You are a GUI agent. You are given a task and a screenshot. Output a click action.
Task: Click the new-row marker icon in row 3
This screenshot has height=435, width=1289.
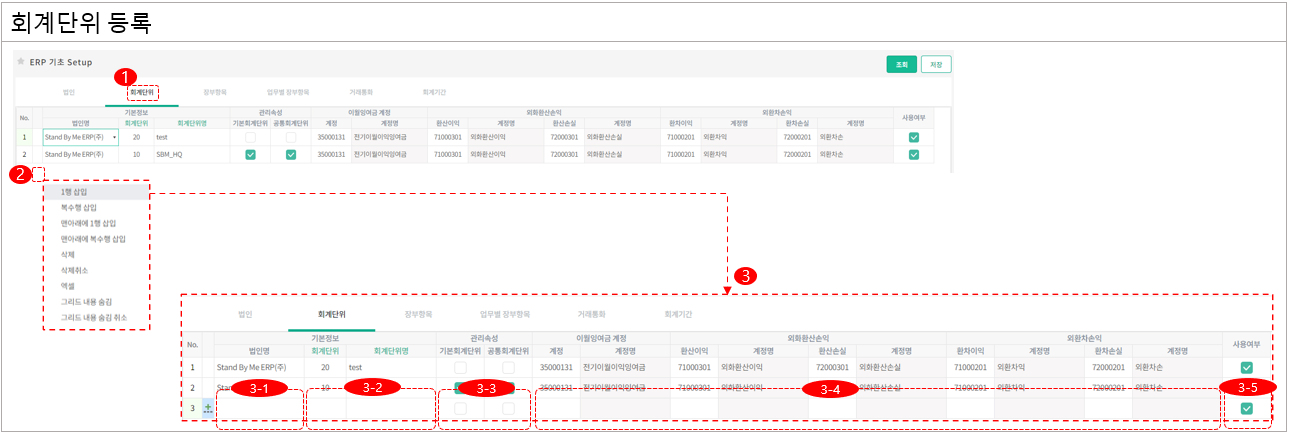[x=208, y=408]
